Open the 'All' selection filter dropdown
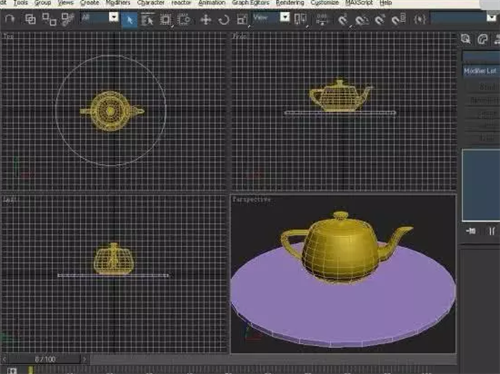Viewport: 500px width, 374px height. click(100, 17)
